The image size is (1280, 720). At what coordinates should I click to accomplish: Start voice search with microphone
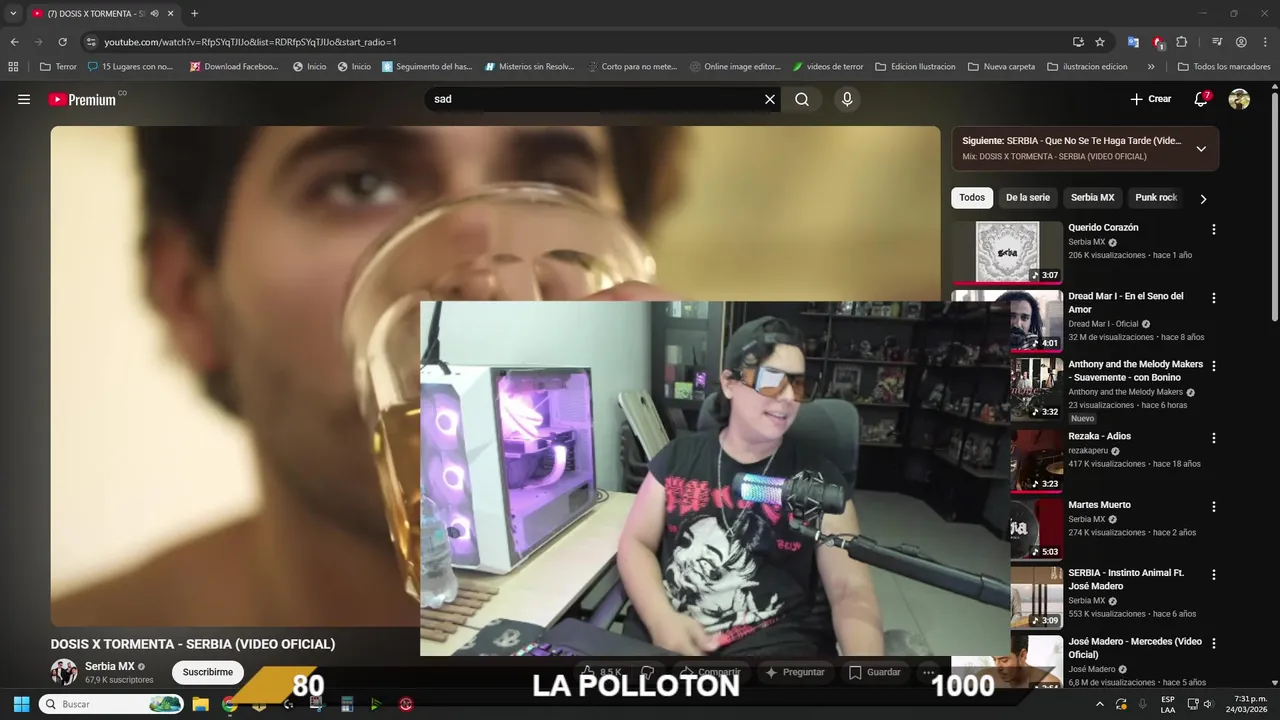[847, 99]
